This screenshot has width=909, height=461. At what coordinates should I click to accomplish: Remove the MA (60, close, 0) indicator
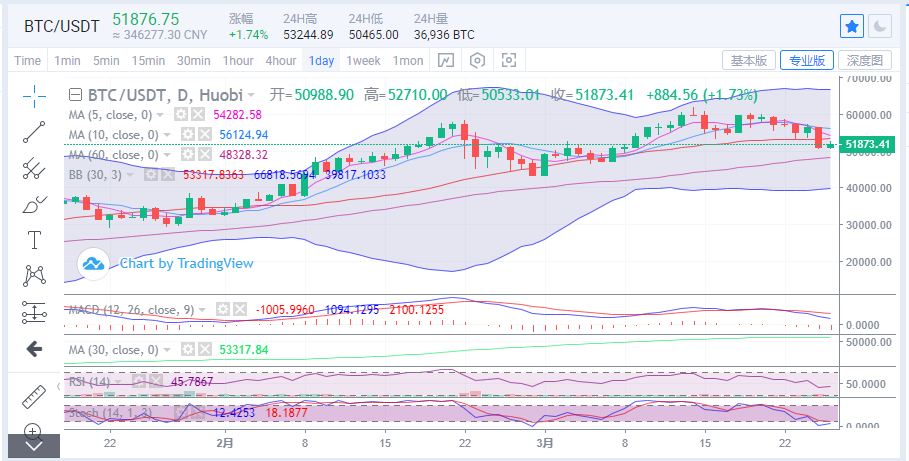(204, 154)
